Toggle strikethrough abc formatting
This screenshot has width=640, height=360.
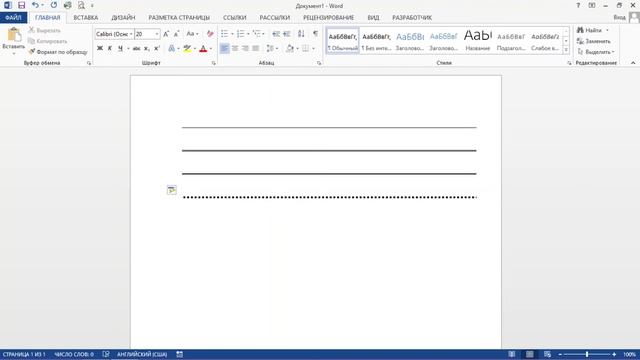(x=136, y=48)
